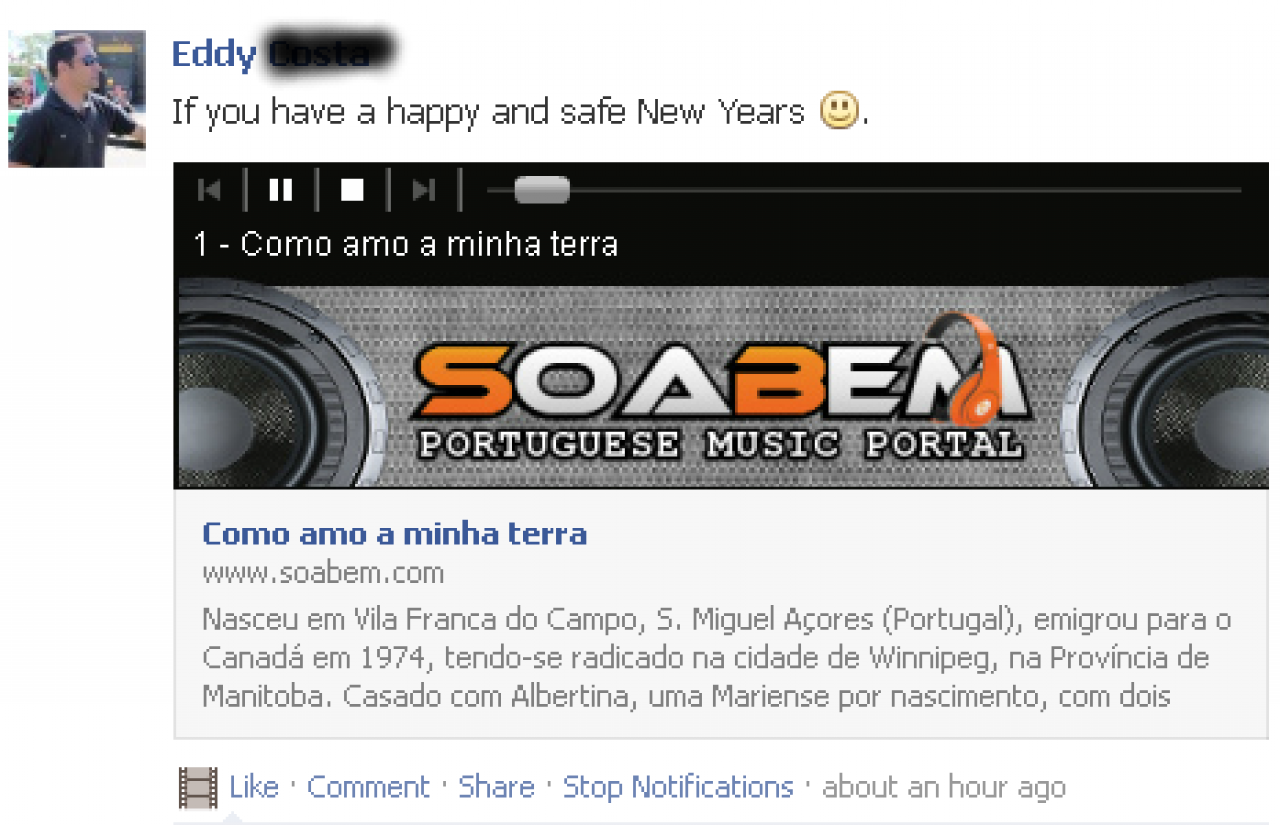
Task: Click the link description text beginning 'Nasceu em Vila Franca'
Action: point(716,657)
